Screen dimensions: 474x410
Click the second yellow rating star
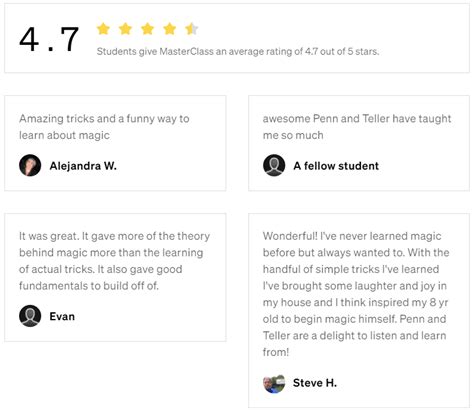point(125,29)
